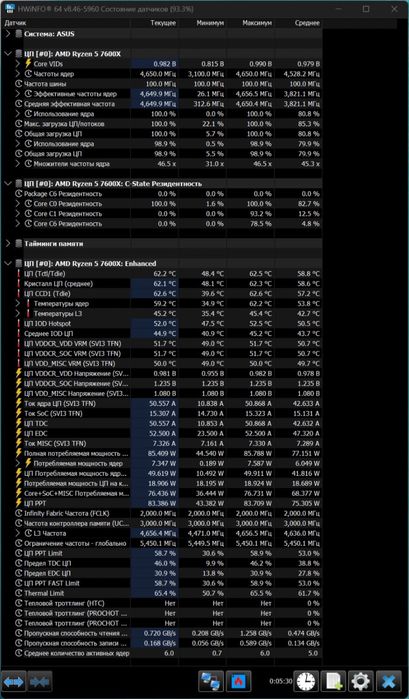Expand the Тайминги памяти section
Screen dimensions: 409x699
(x=8, y=244)
